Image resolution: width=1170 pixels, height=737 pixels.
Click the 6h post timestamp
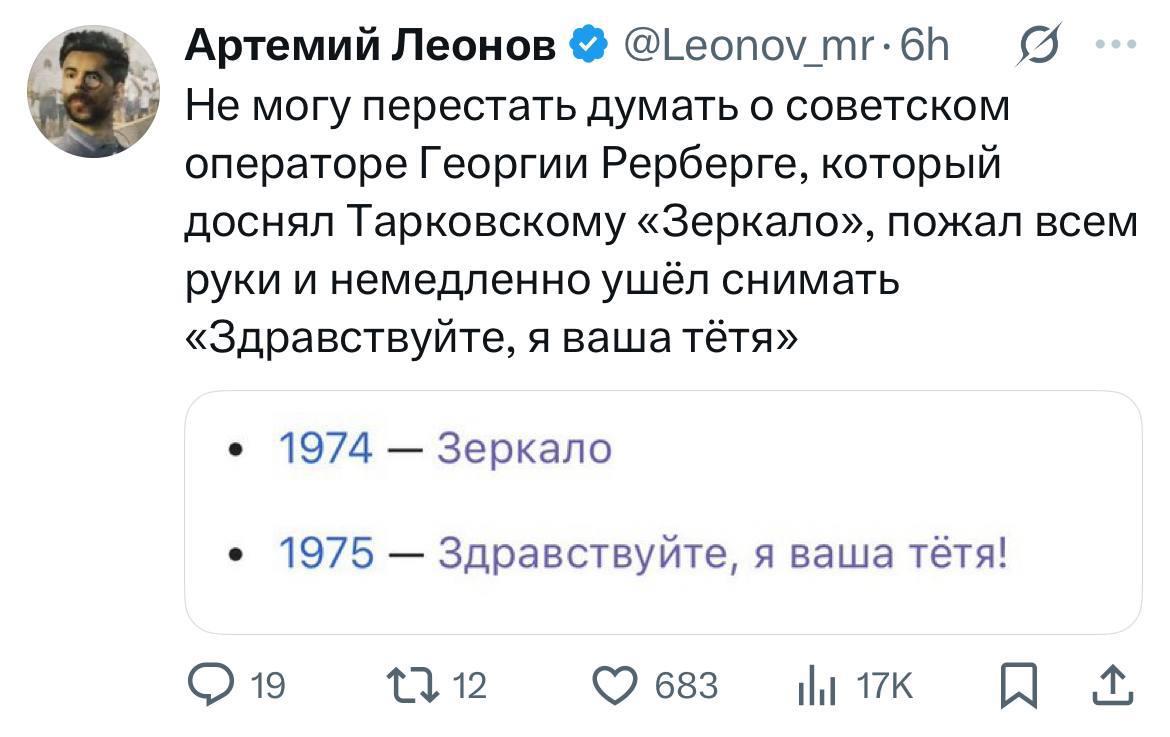pyautogui.click(x=926, y=44)
